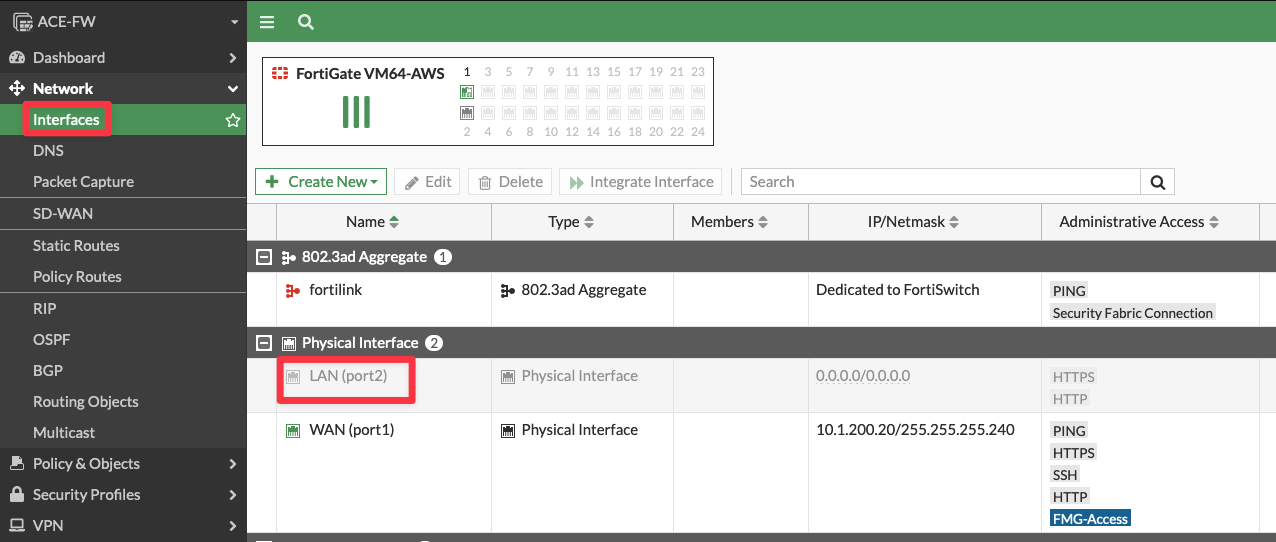Focus the interface Search field
The height and width of the screenshot is (542, 1276).
pyautogui.click(x=940, y=182)
